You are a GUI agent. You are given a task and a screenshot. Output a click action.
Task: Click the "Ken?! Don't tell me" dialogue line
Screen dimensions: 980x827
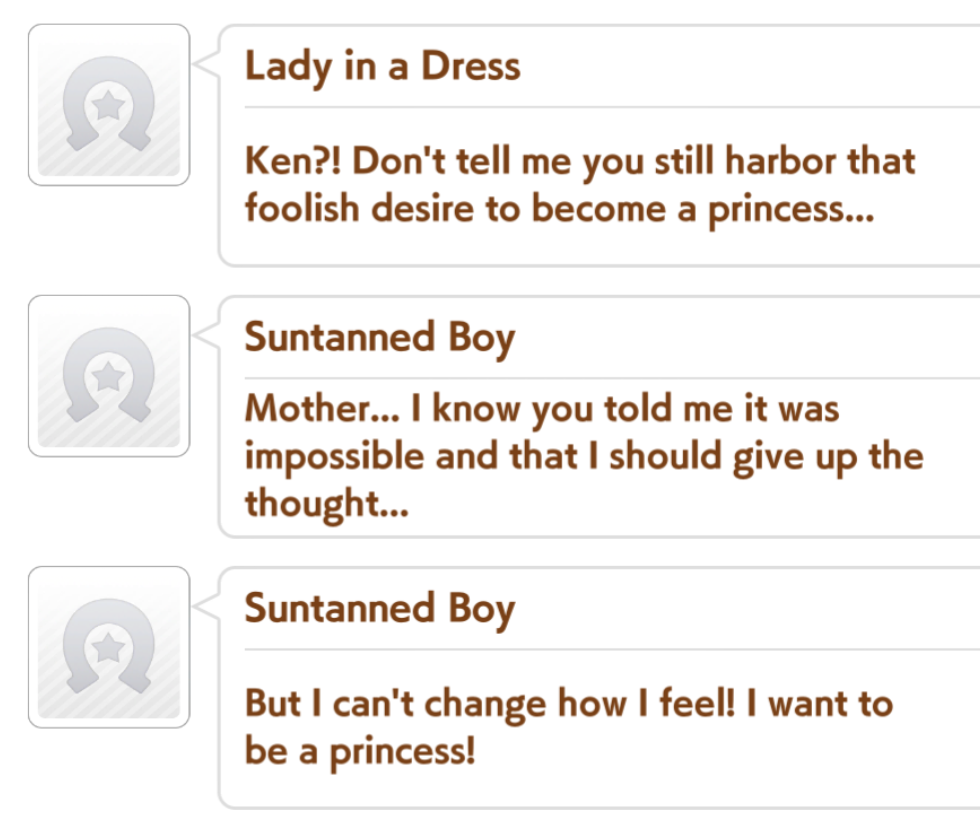(580, 162)
